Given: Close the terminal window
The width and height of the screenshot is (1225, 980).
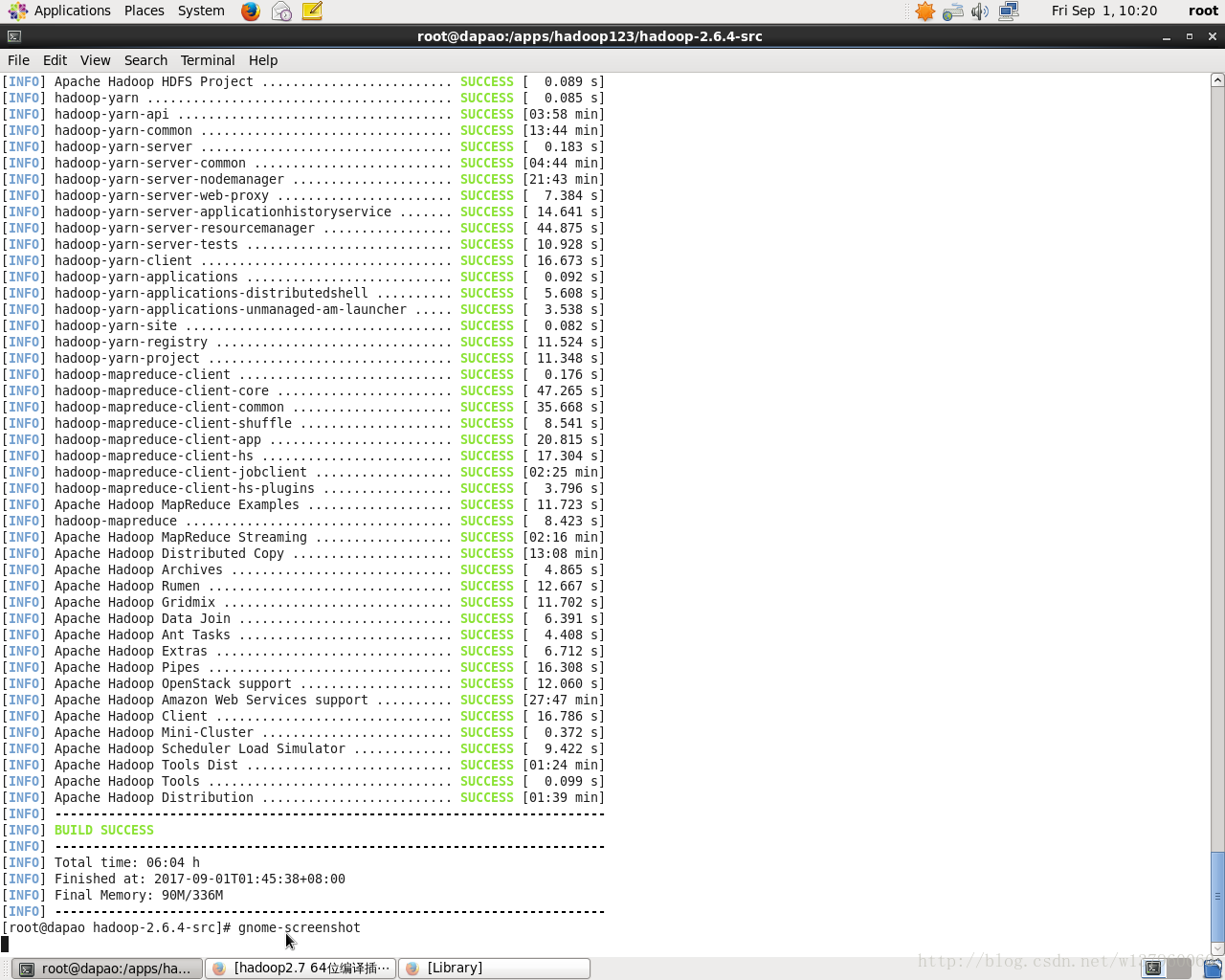Looking at the screenshot, I should click(x=1213, y=36).
